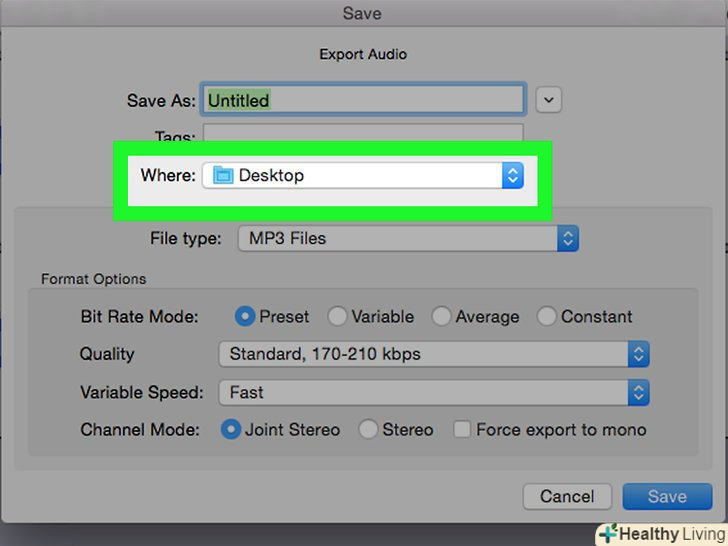Click the Save button
The image size is (728, 546).
pos(667,496)
